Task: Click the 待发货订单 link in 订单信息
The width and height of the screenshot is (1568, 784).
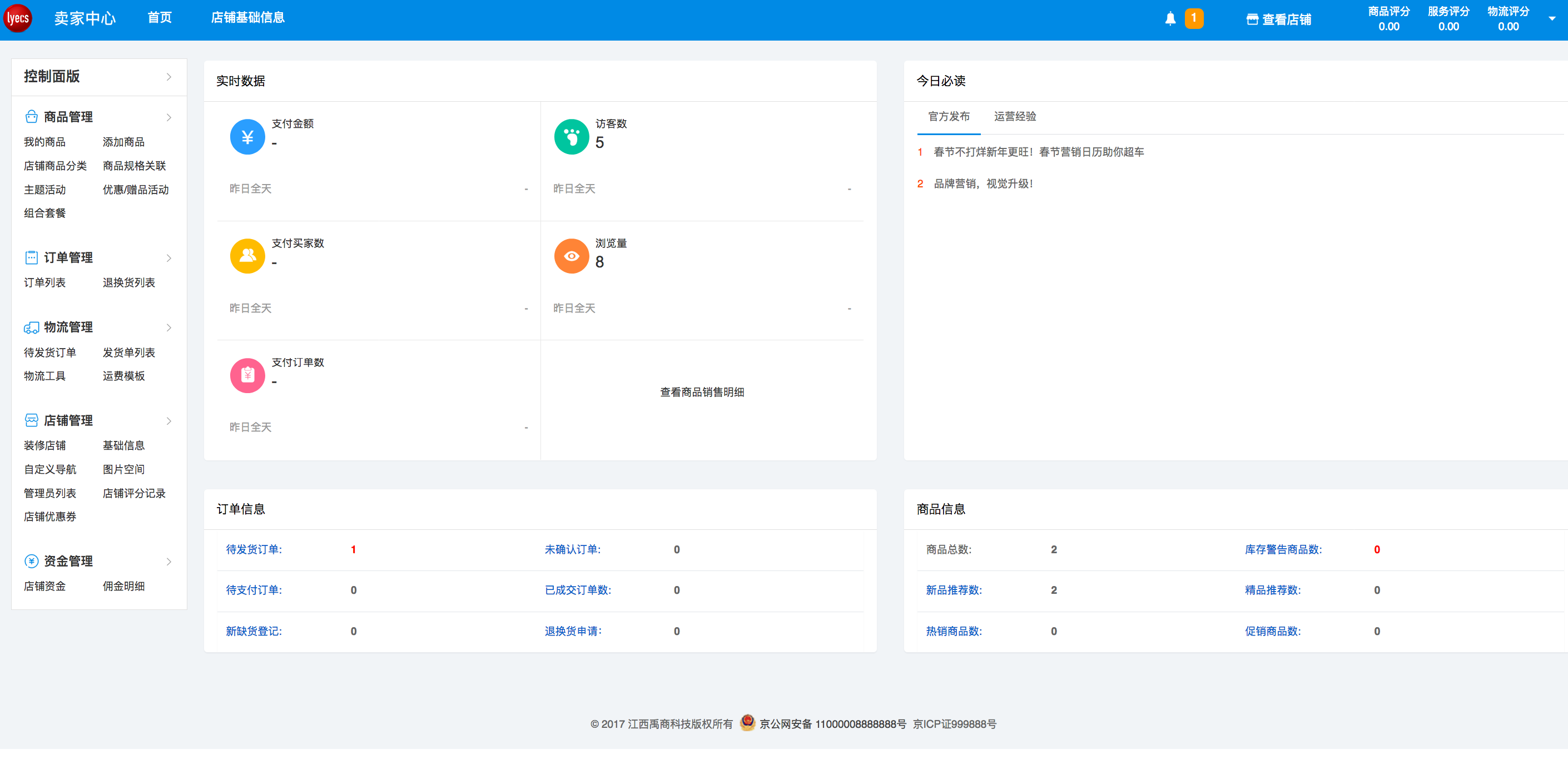Action: [x=254, y=549]
